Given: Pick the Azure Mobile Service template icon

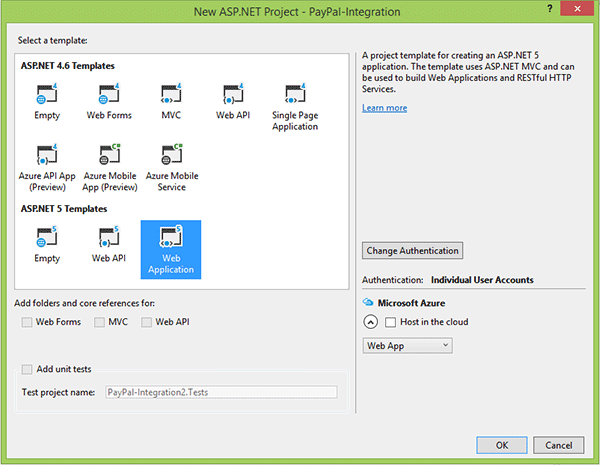Looking at the screenshot, I should click(x=172, y=155).
